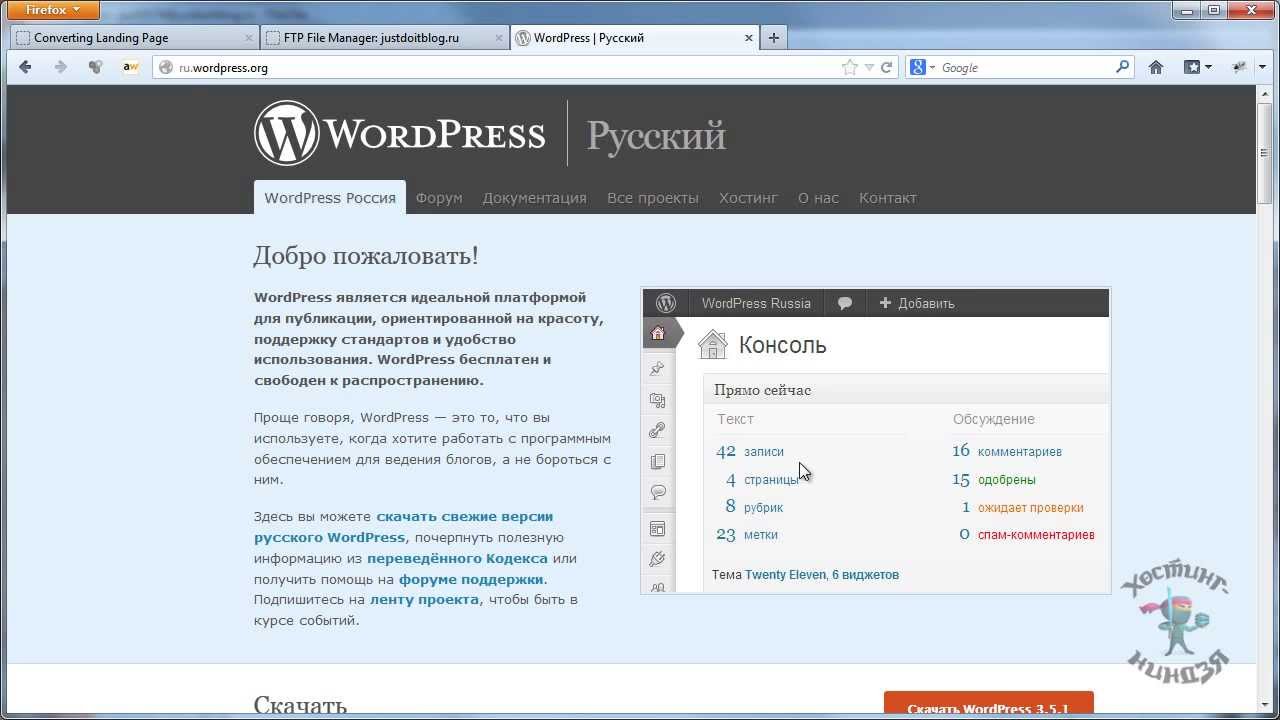Open a new tab with the plus button

773,38
